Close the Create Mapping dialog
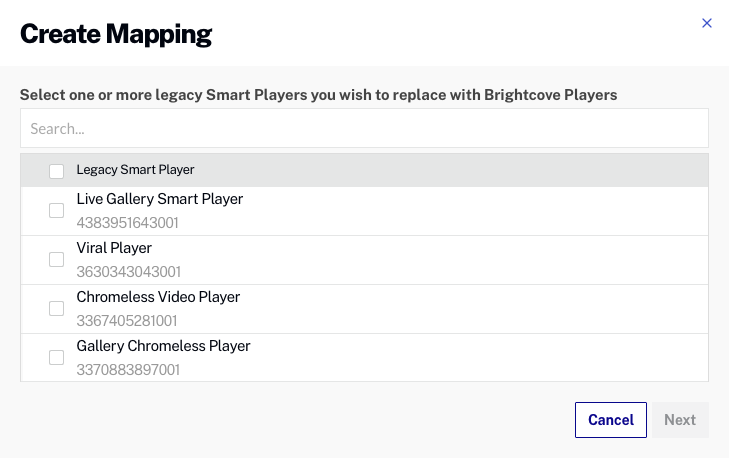Screen dimensions: 729x458 click(x=707, y=23)
